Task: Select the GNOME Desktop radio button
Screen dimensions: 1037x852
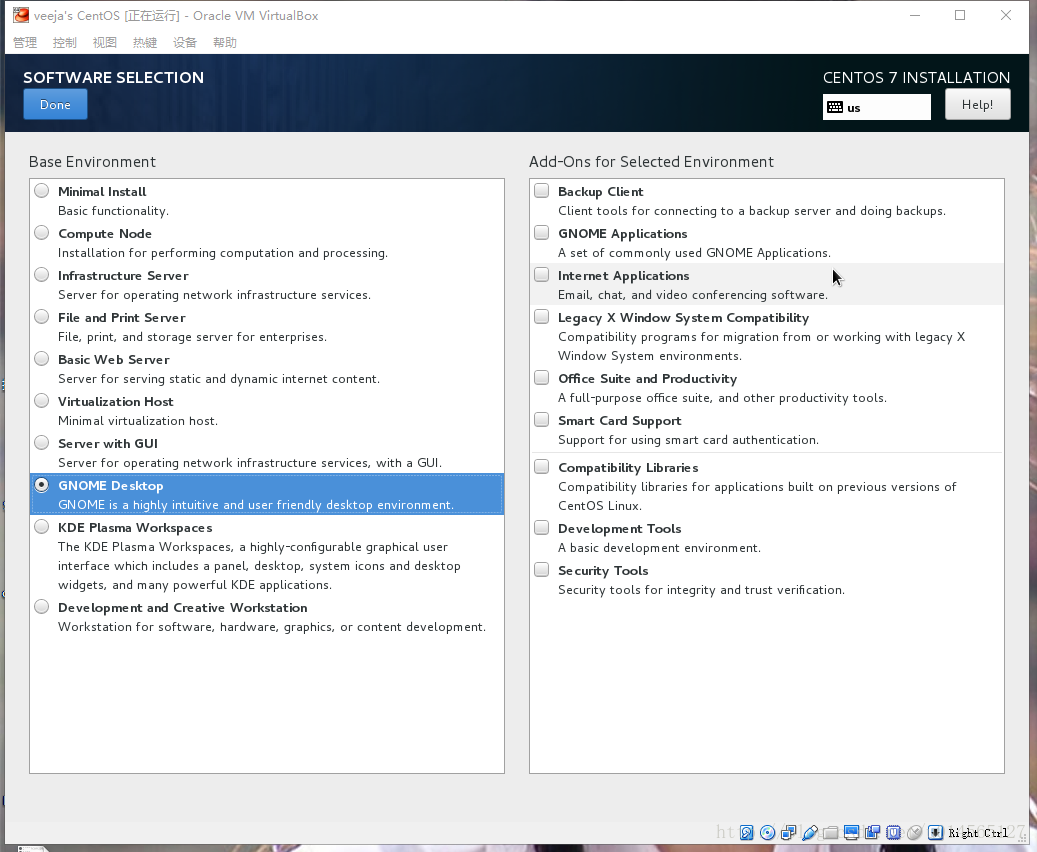Action: coord(42,485)
